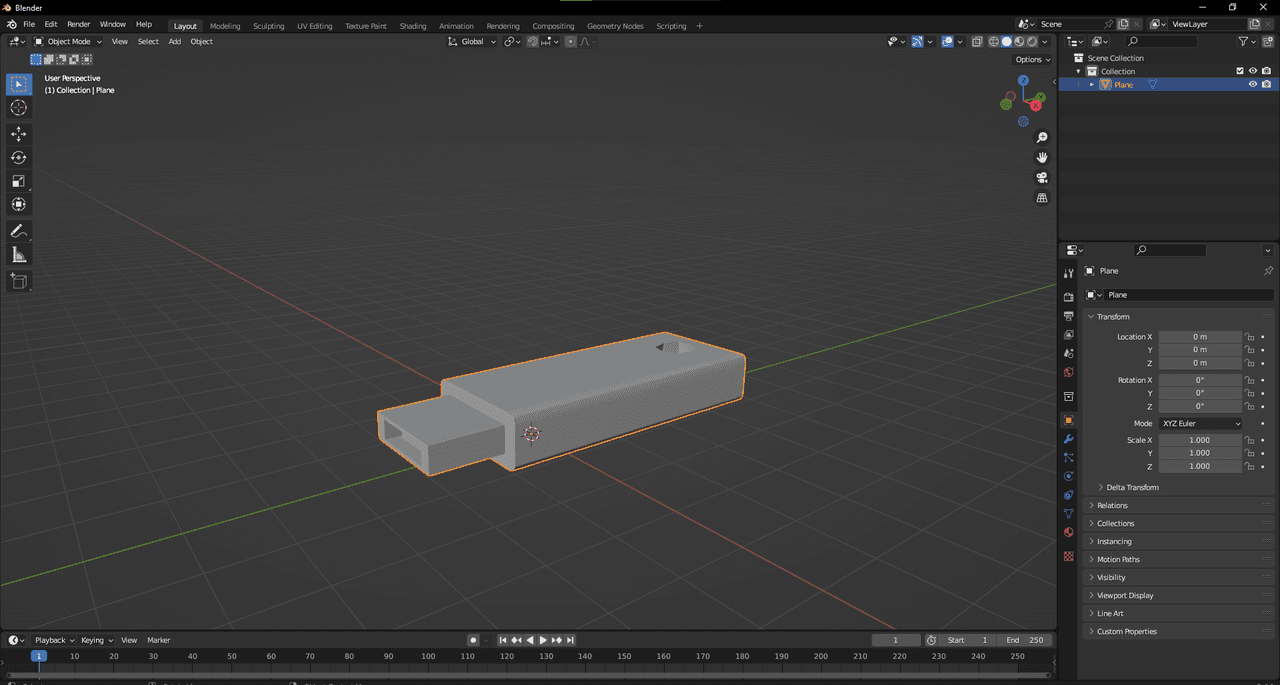The image size is (1280, 685).
Task: Toggle camera view in viewport
Action: [x=1042, y=178]
